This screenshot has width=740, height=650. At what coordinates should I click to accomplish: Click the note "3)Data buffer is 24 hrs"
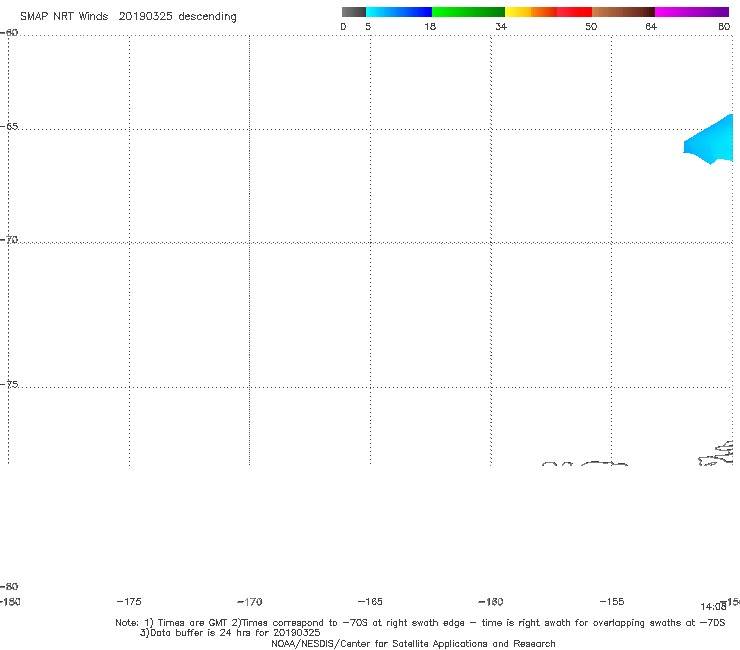tap(230, 633)
